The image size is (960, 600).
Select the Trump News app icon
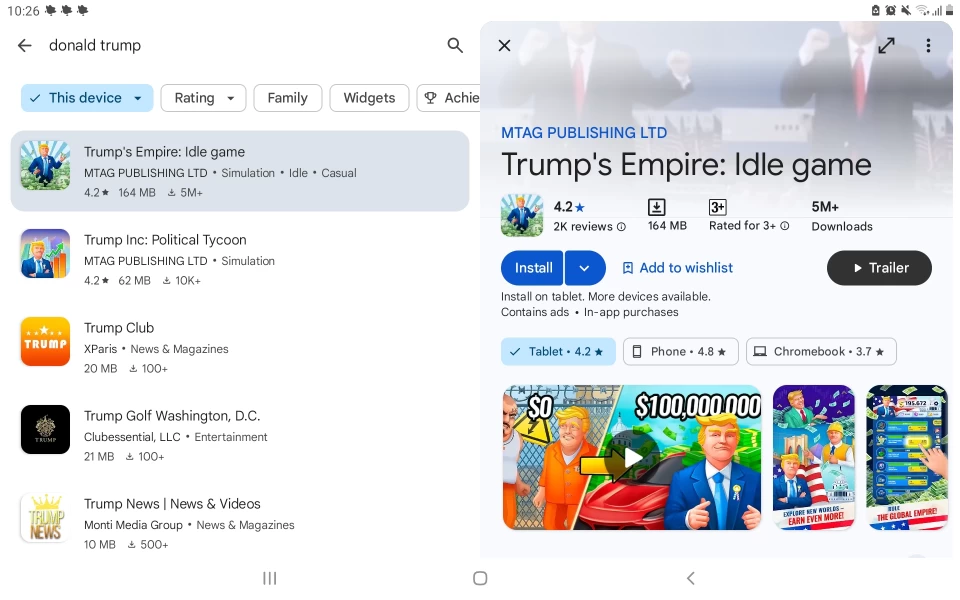[46, 518]
